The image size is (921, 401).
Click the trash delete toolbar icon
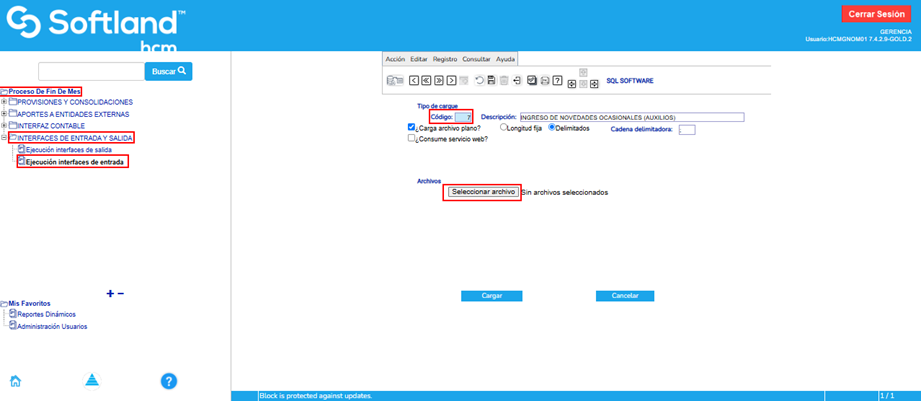(x=504, y=80)
